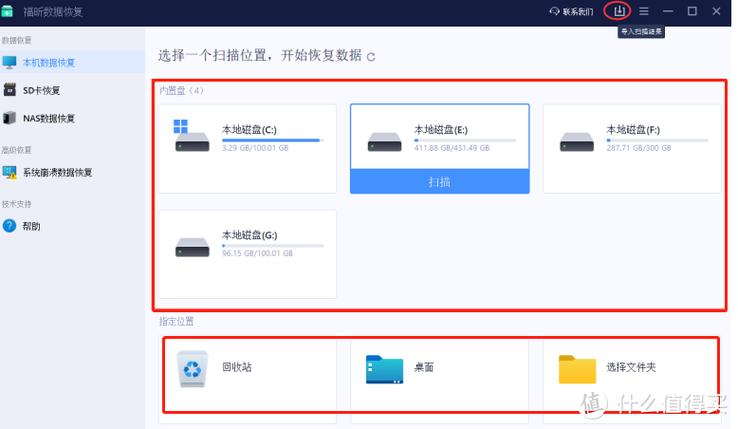This screenshot has height=429, width=738.
Task: Click the E: drive usage bar
Action: 465,140
